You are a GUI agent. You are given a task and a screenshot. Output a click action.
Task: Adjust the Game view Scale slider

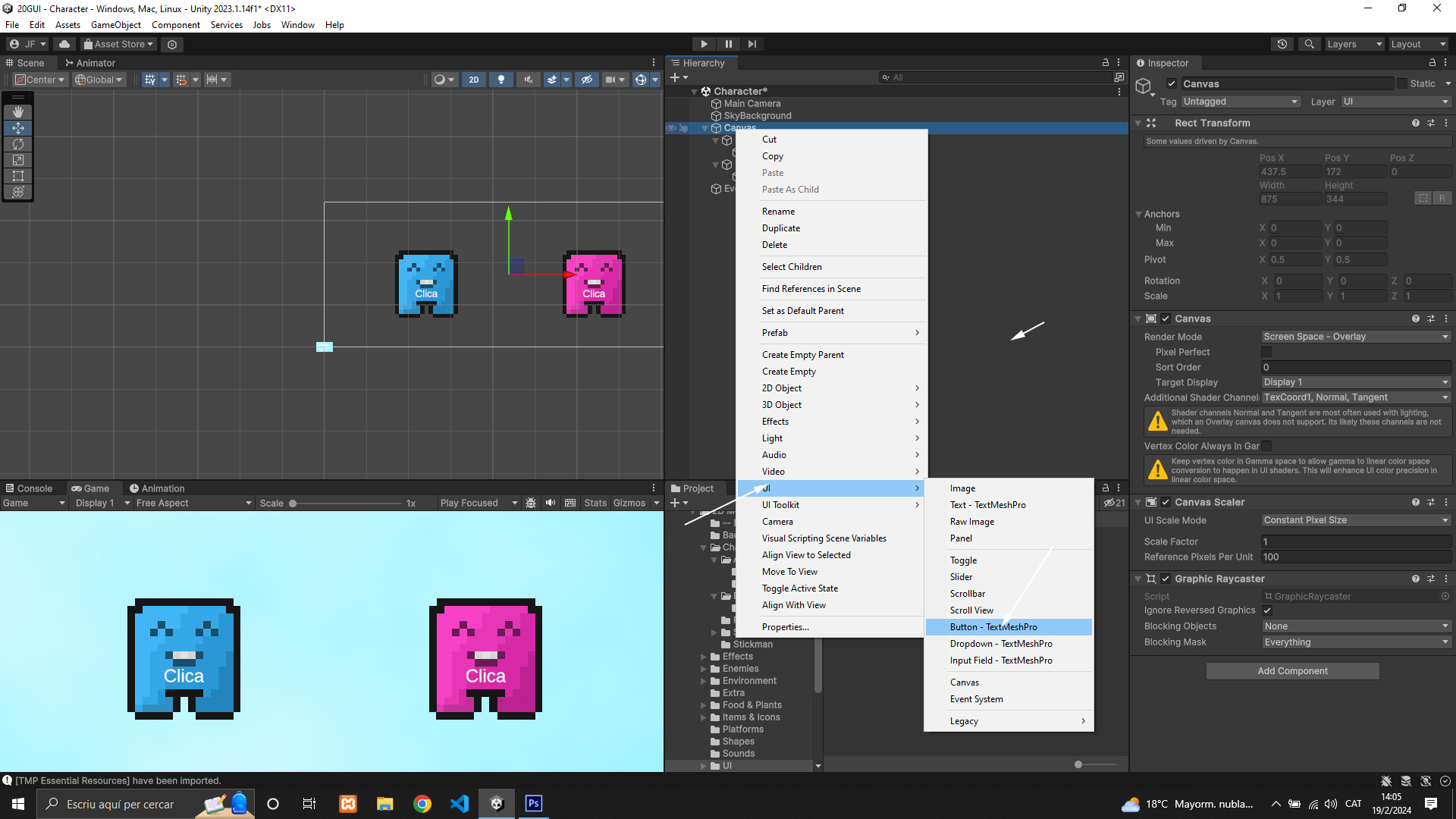(293, 503)
